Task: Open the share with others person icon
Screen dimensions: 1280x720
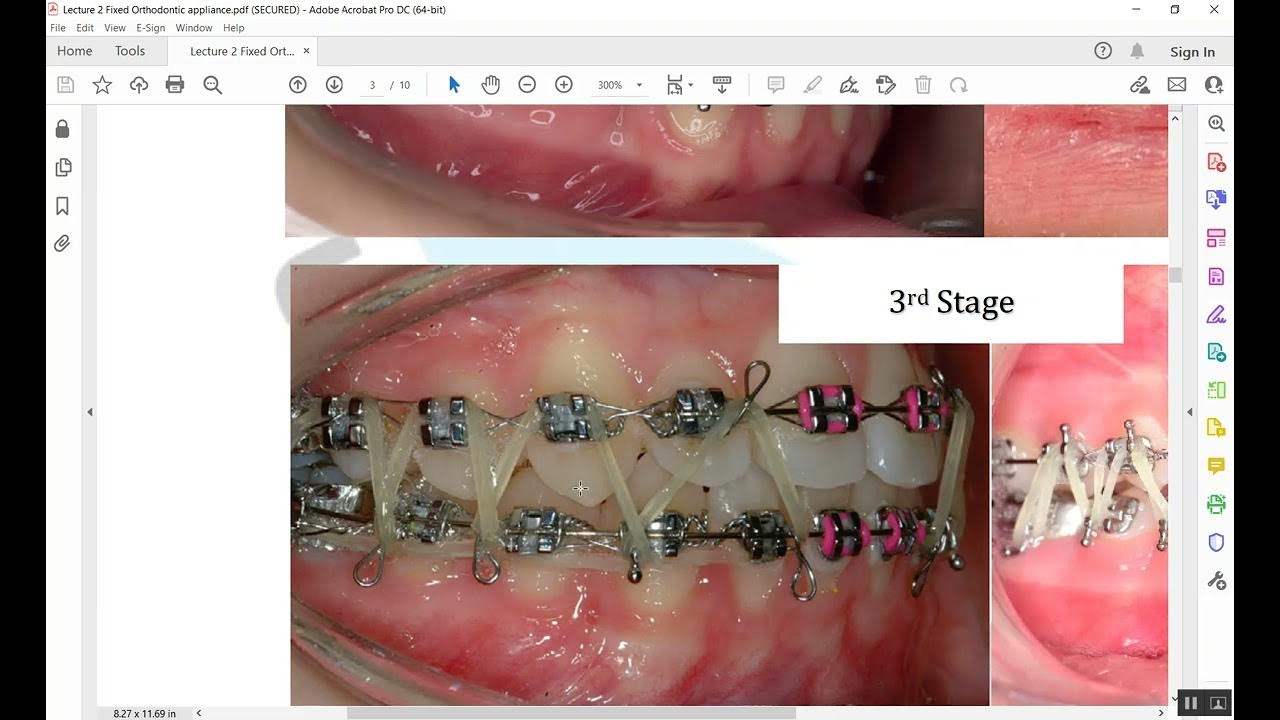Action: click(1214, 85)
